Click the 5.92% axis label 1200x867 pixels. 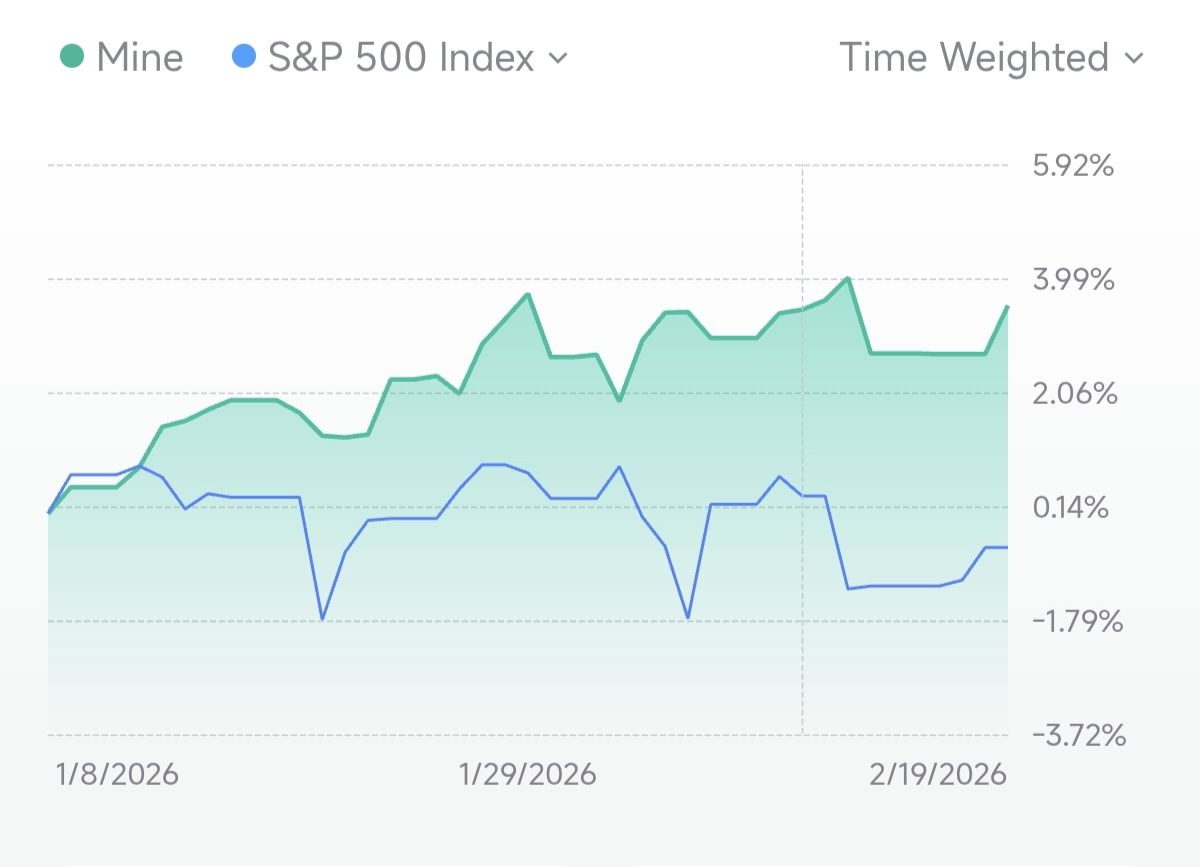click(x=1073, y=165)
